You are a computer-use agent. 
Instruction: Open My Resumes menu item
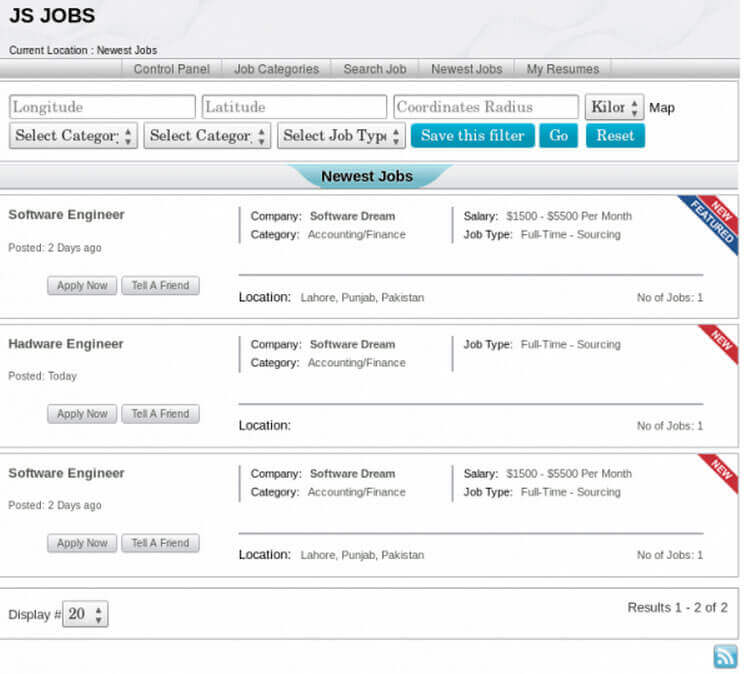pyautogui.click(x=563, y=69)
